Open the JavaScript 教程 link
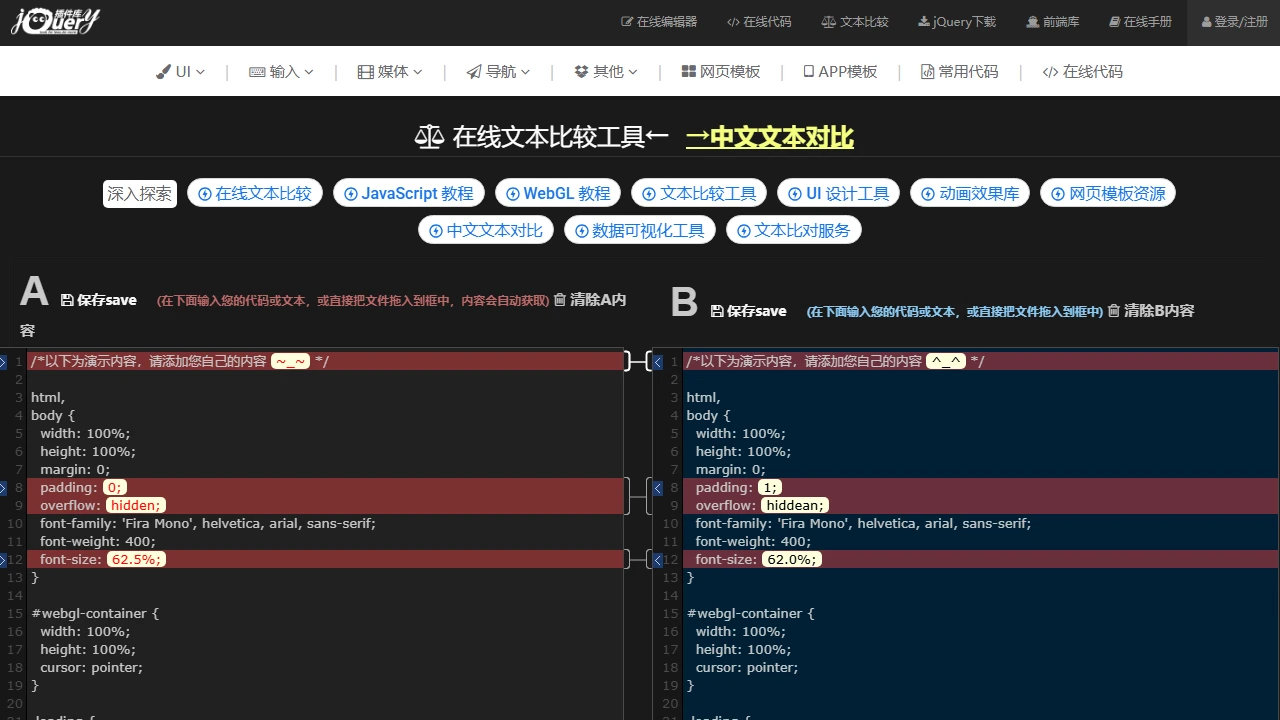 [409, 192]
